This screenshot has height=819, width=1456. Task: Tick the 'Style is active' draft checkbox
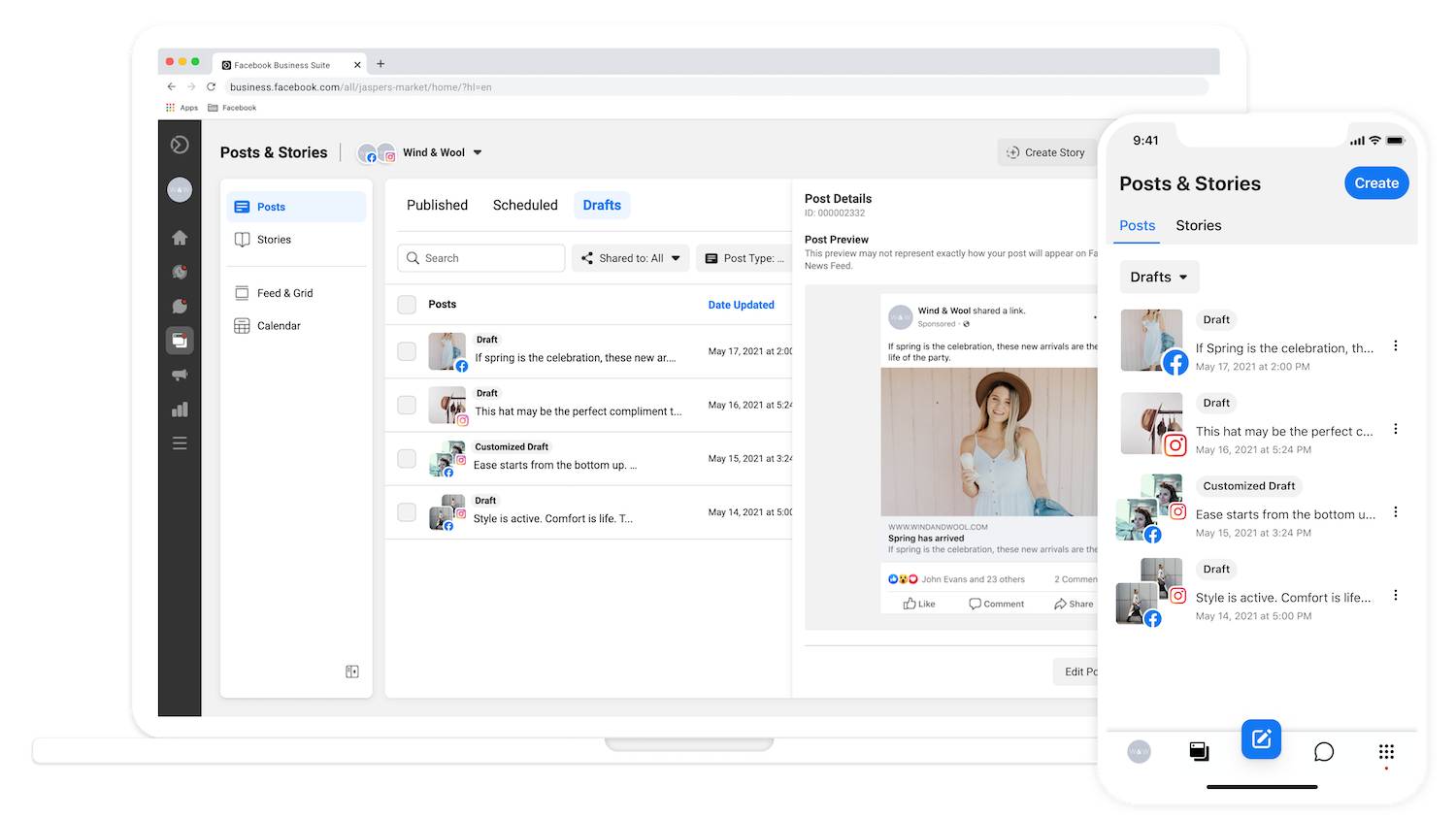pos(407,511)
